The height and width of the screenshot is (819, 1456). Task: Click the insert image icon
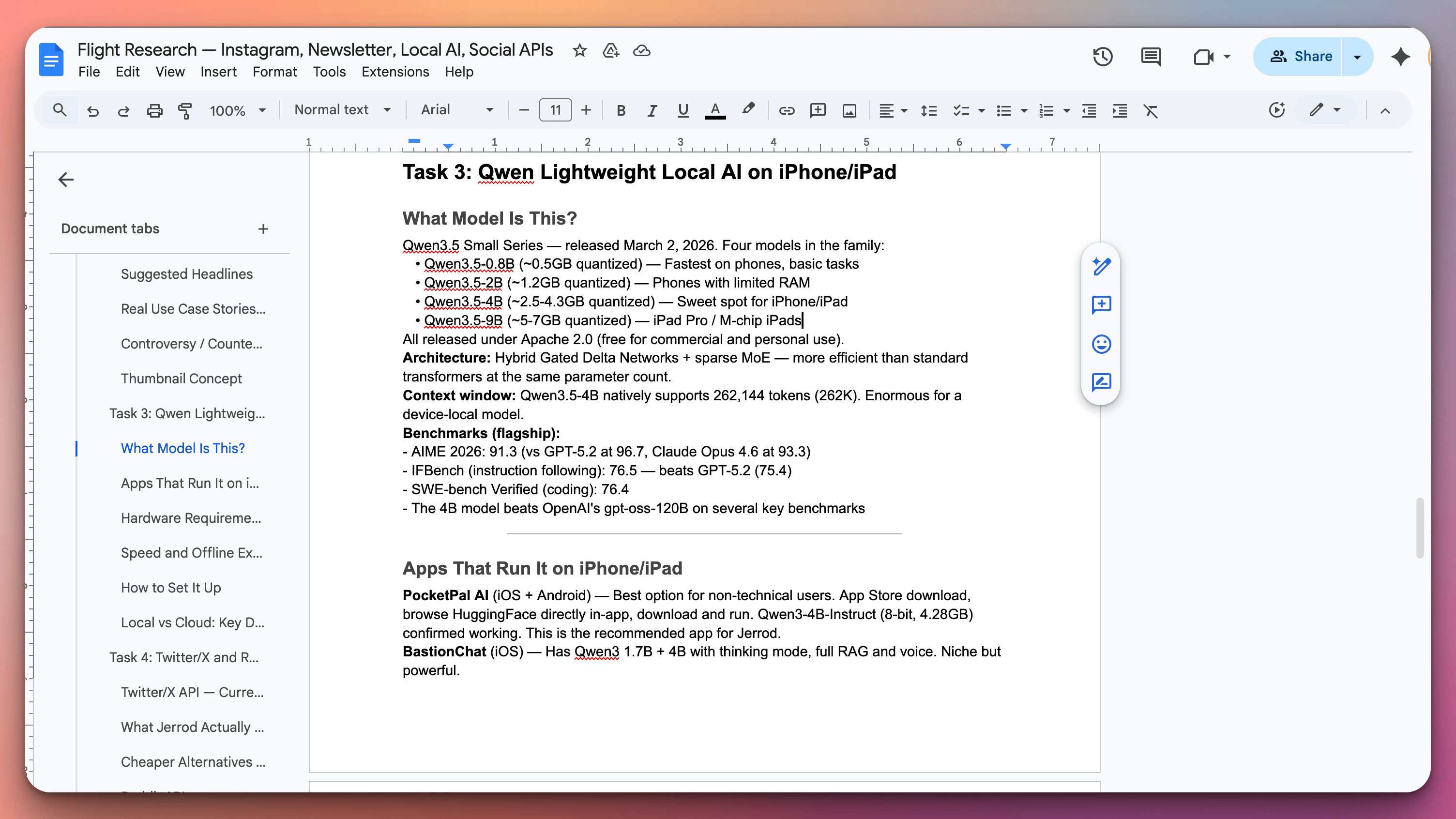point(849,110)
